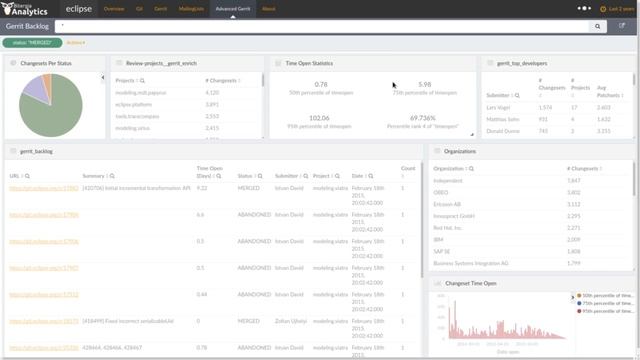Viewport: 640px width, 360px height.
Task: Click the Review-projects table scrollbar
Action: pyautogui.click(x=262, y=80)
